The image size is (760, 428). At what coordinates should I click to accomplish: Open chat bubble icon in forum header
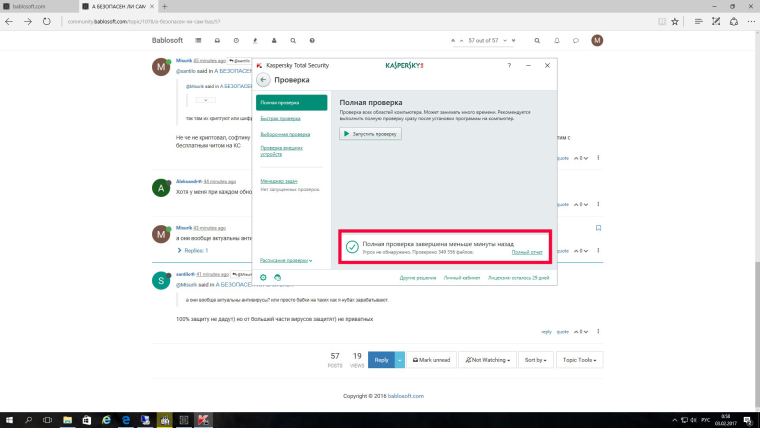[x=576, y=41]
